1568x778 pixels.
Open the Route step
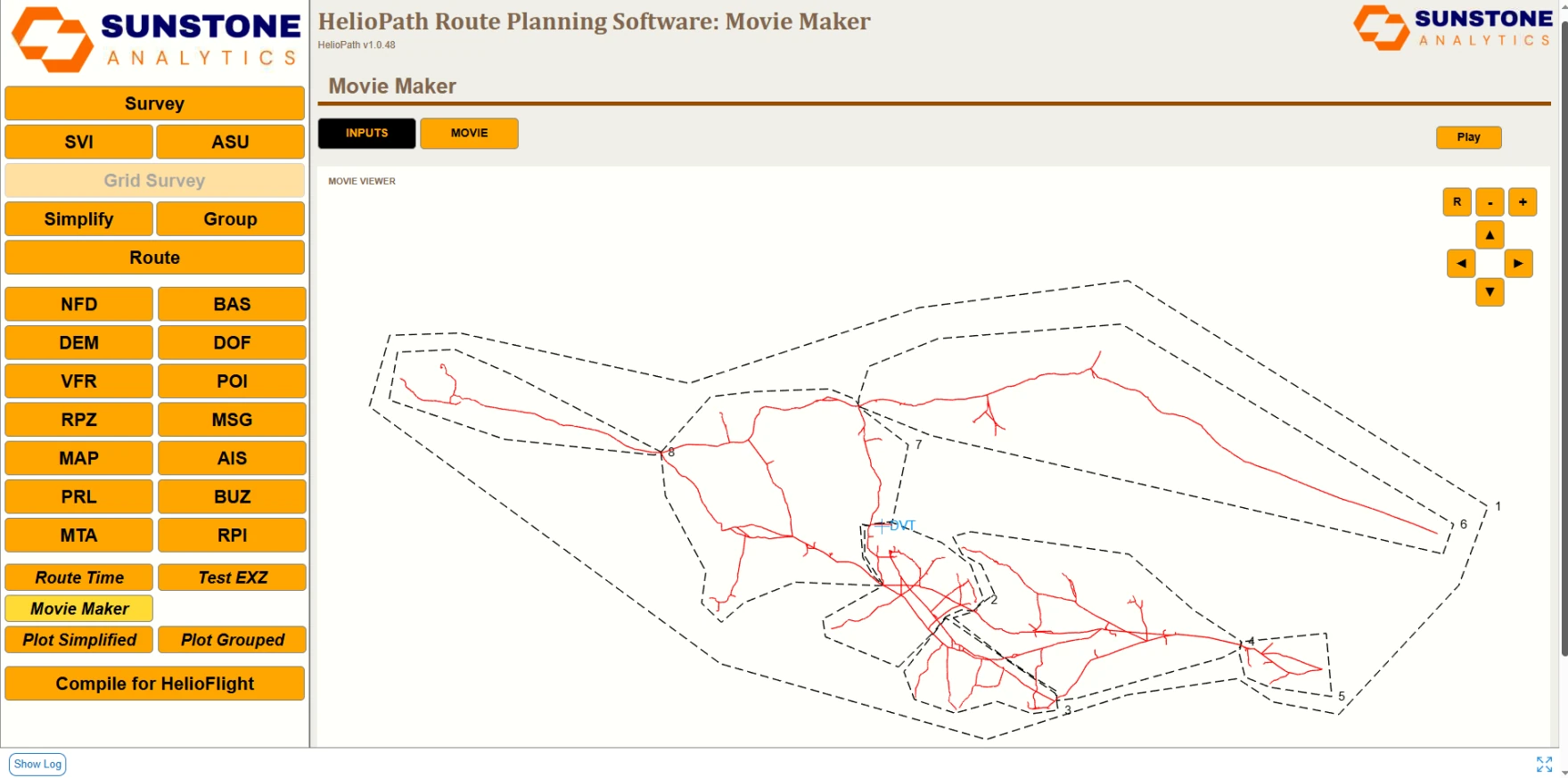154,258
